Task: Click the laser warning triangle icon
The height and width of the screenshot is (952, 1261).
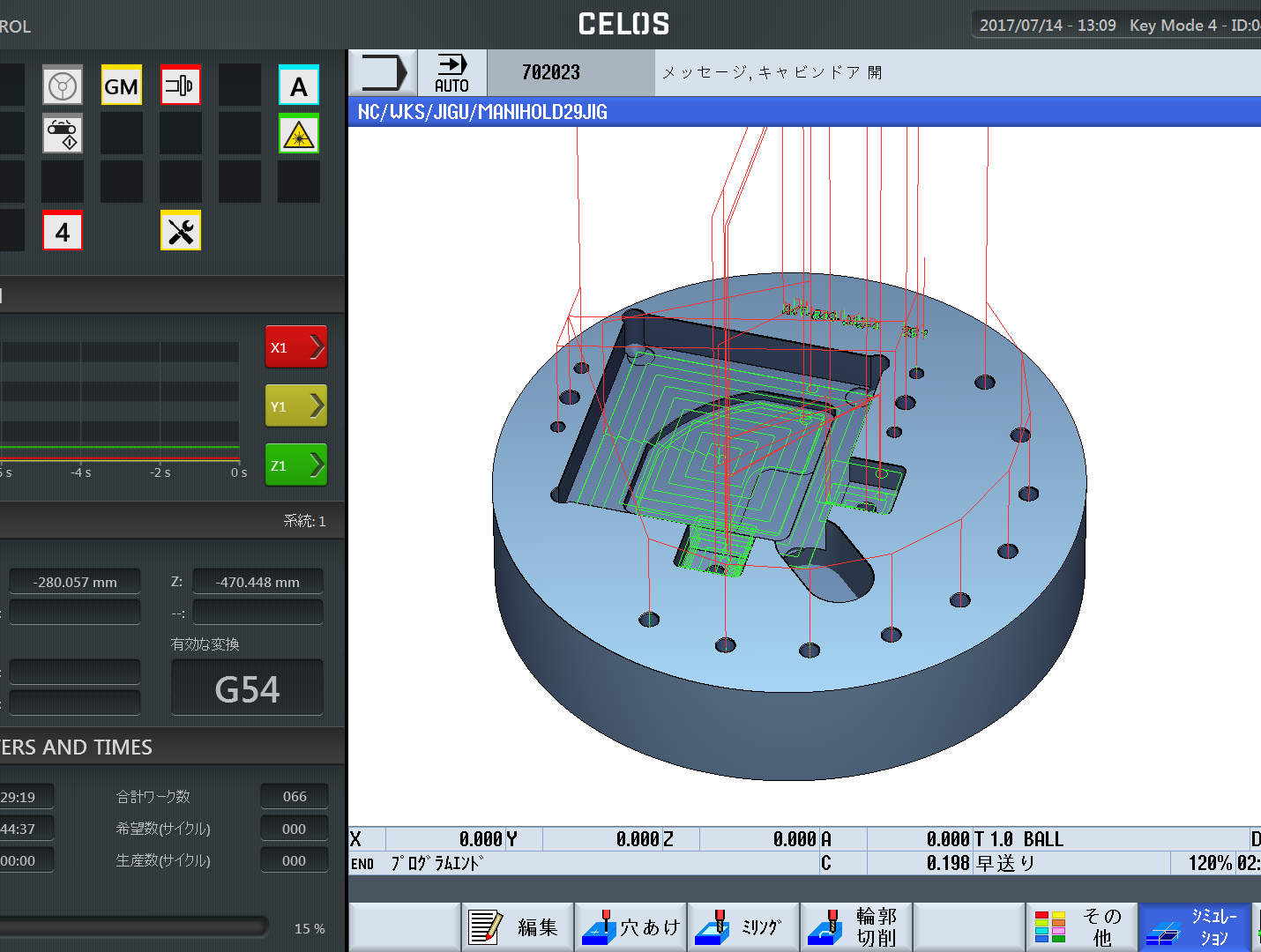Action: coord(299,134)
